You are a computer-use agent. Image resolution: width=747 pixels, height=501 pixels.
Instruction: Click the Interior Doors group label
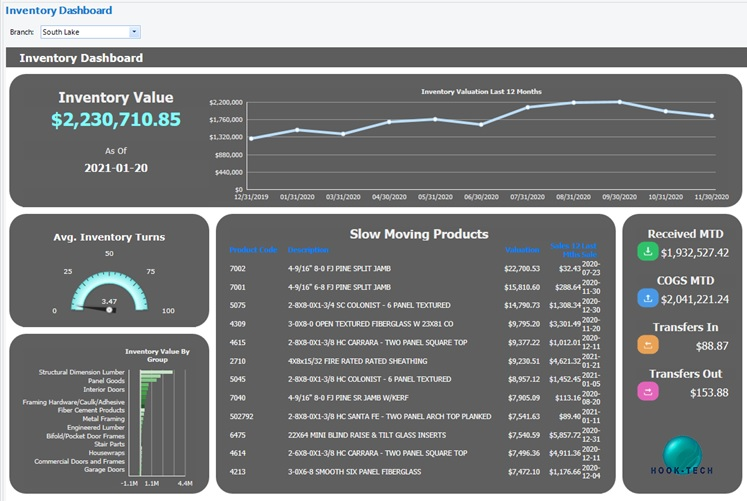click(104, 389)
